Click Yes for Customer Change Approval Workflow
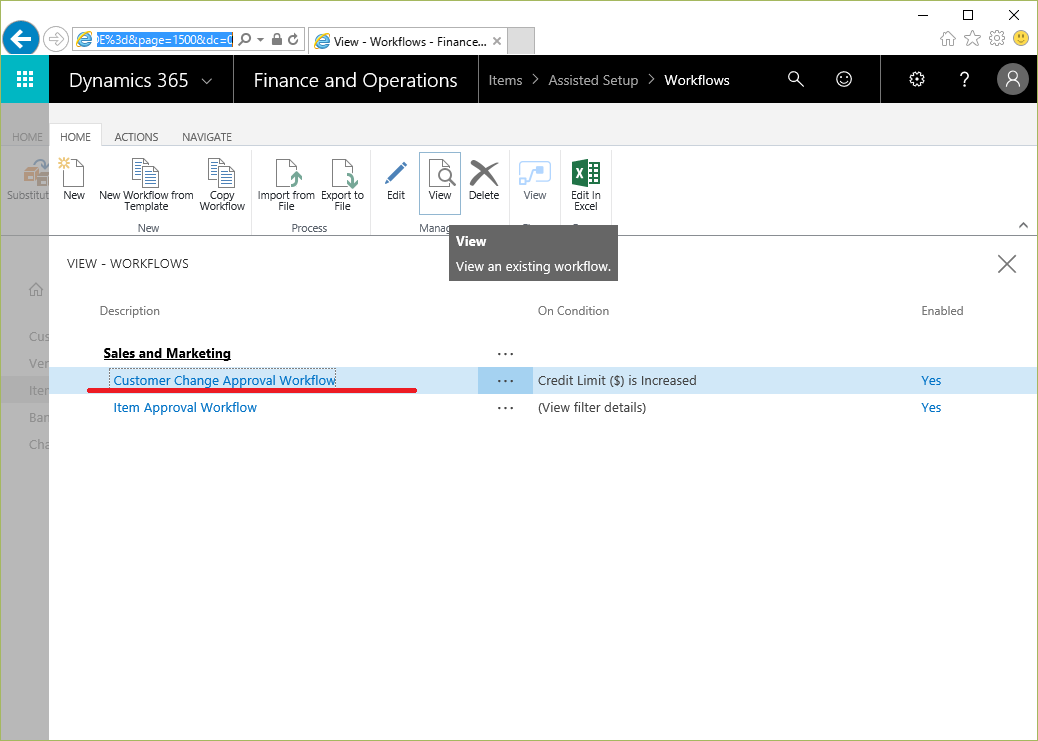 click(931, 380)
